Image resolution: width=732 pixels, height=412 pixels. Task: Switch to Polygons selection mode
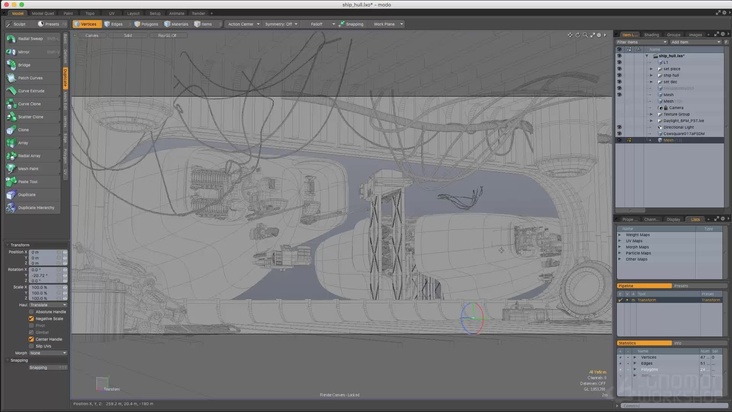click(145, 23)
